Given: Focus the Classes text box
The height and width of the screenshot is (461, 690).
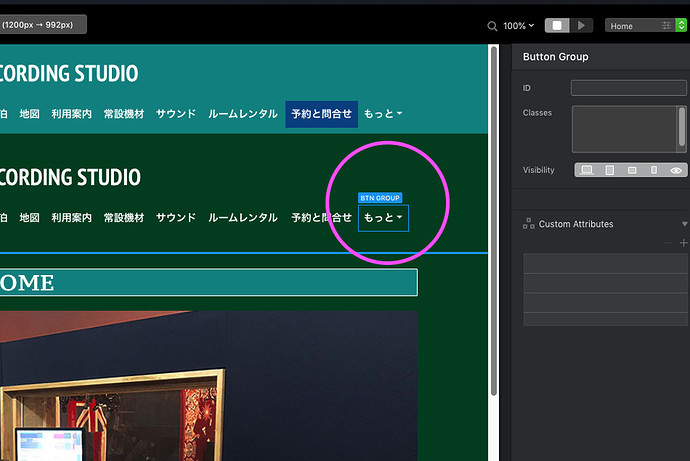Looking at the screenshot, I should pyautogui.click(x=624, y=129).
